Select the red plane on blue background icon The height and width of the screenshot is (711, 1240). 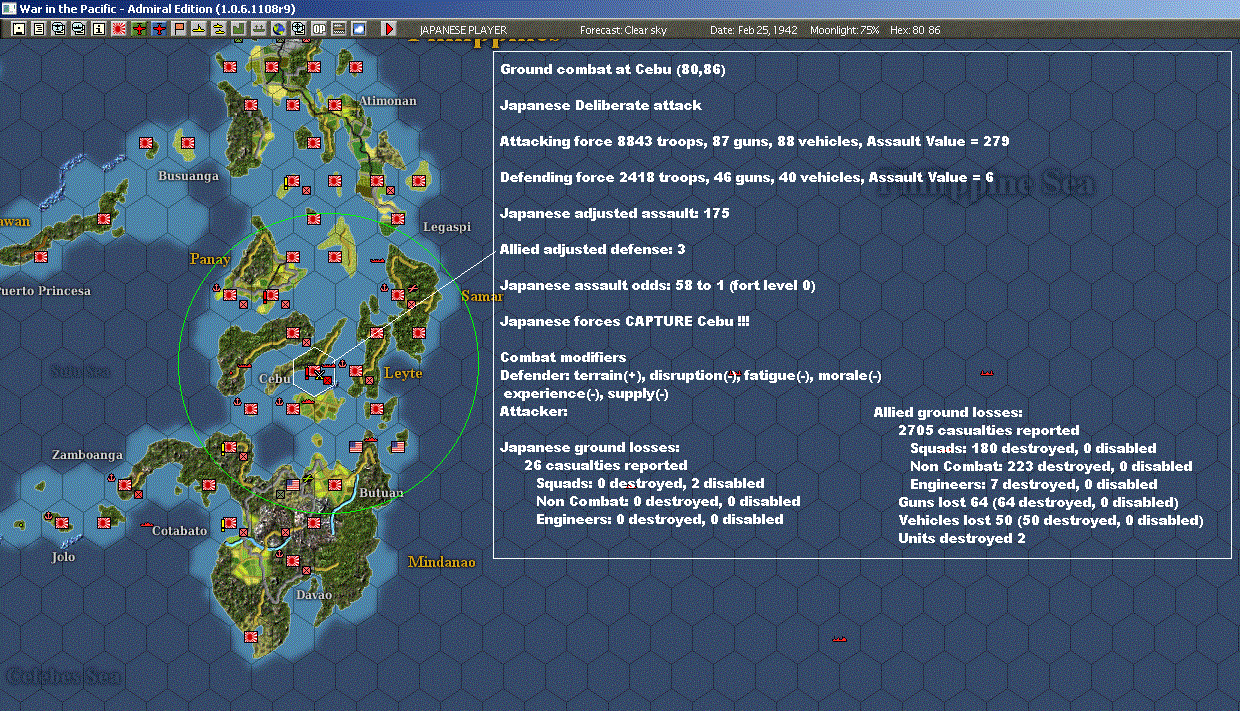159,29
